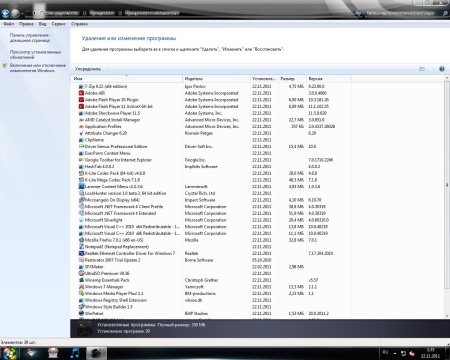450x360 pixels.
Task: Go back with the blue back arrow
Action: [5, 13]
